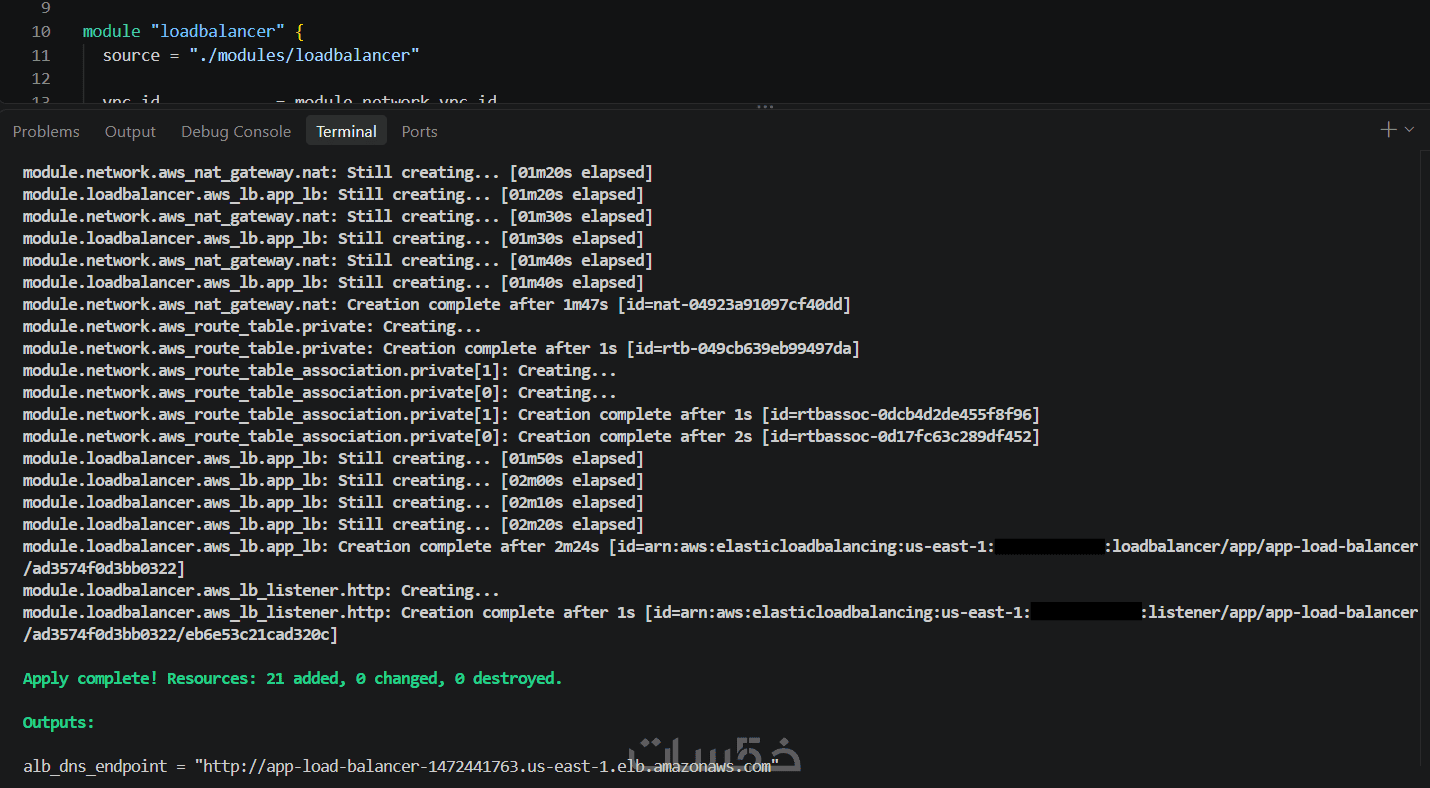The image size is (1430, 788).
Task: Click the plus icon for new terminal
Action: point(1389,130)
